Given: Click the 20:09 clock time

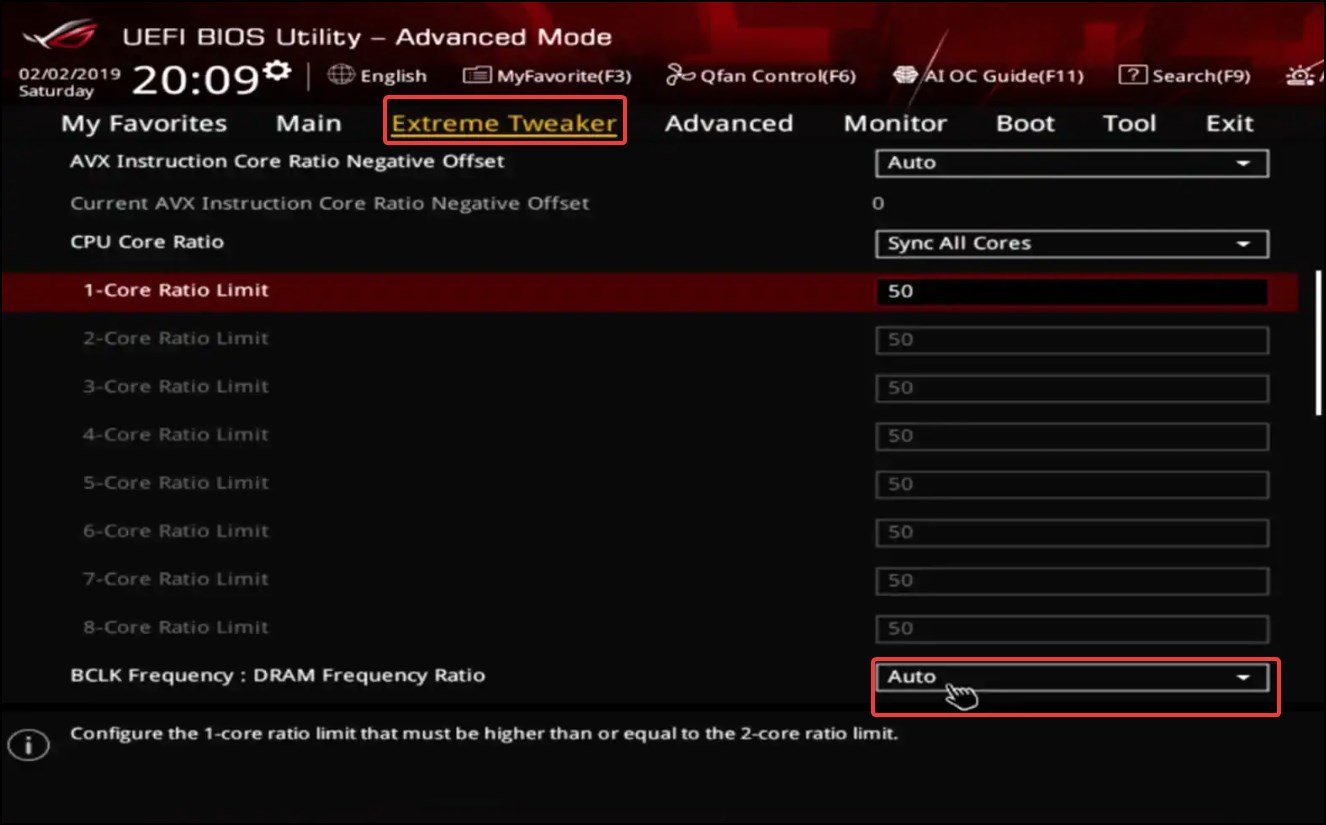Looking at the screenshot, I should click(197, 79).
